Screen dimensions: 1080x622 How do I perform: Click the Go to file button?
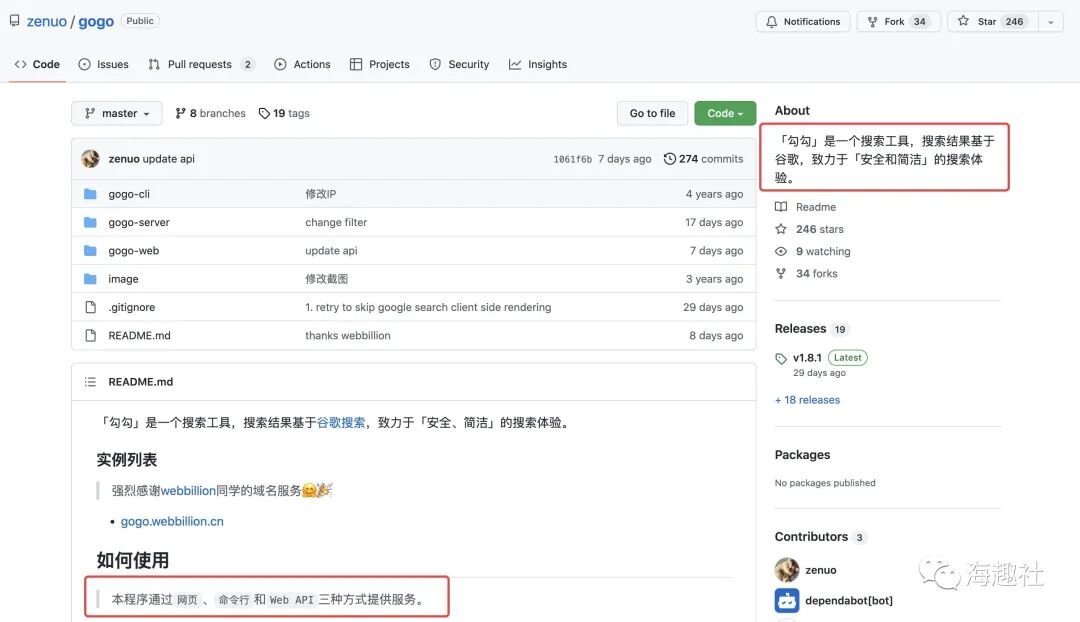[652, 113]
